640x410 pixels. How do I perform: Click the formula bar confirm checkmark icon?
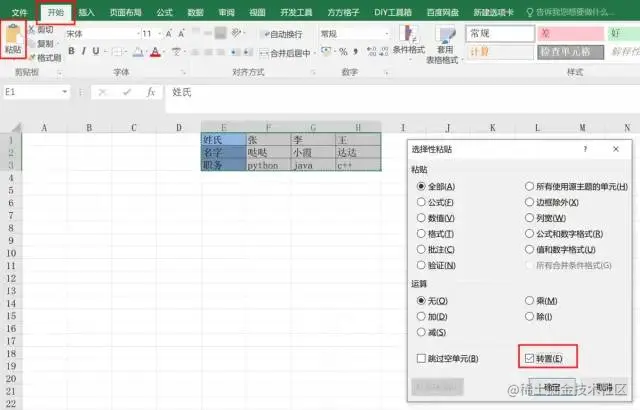click(x=127, y=93)
